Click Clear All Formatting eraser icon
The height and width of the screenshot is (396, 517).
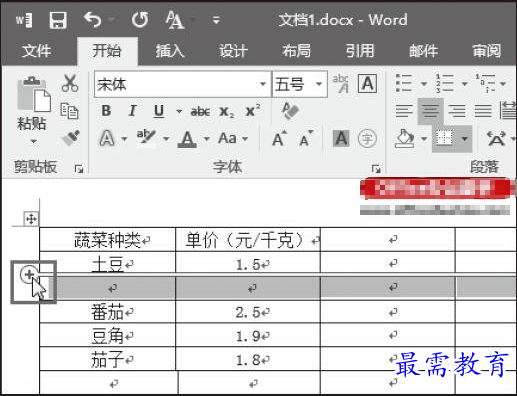[x=290, y=111]
